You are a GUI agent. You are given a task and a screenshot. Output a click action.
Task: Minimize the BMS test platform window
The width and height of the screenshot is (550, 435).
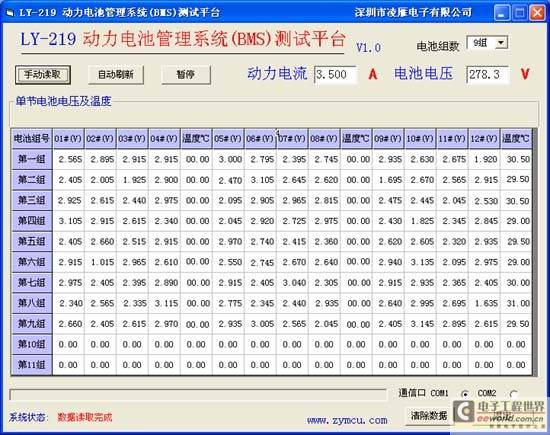tap(502, 13)
